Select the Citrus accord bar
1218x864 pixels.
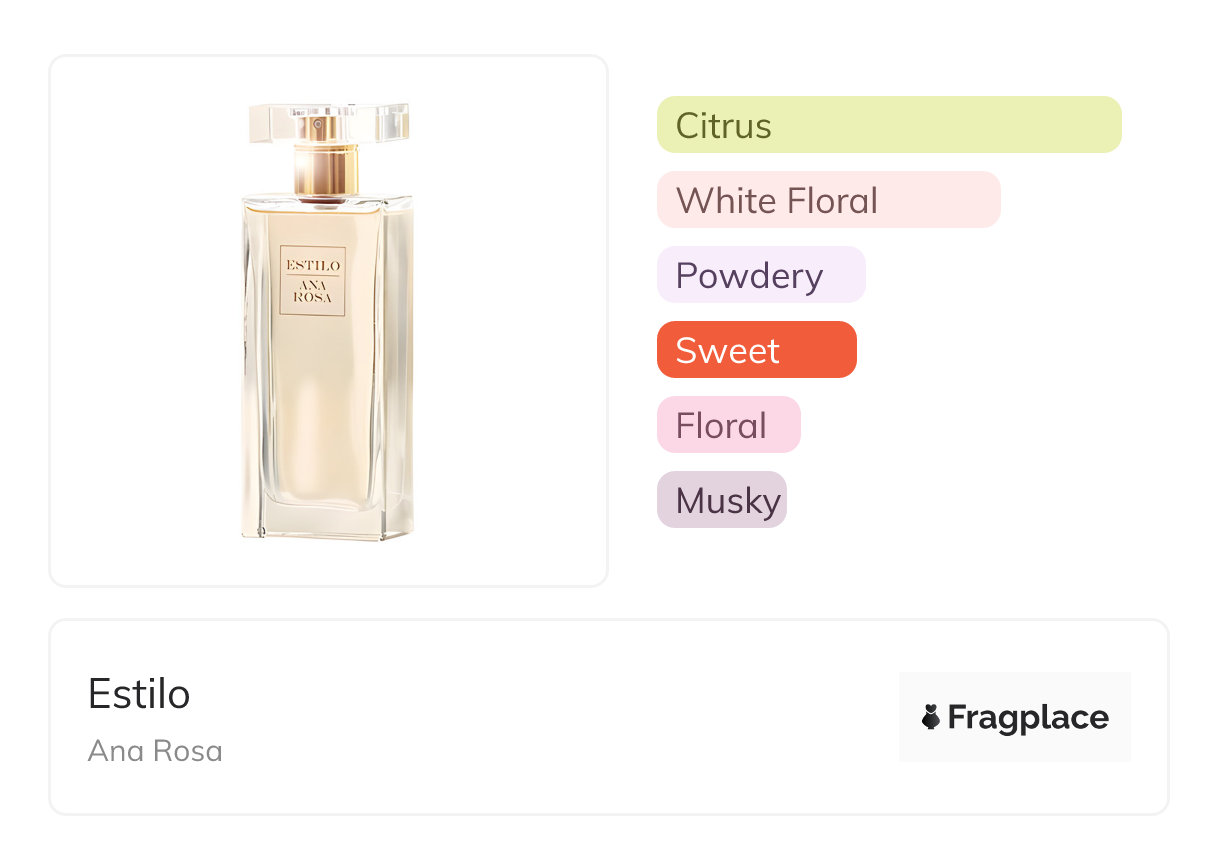click(x=888, y=125)
